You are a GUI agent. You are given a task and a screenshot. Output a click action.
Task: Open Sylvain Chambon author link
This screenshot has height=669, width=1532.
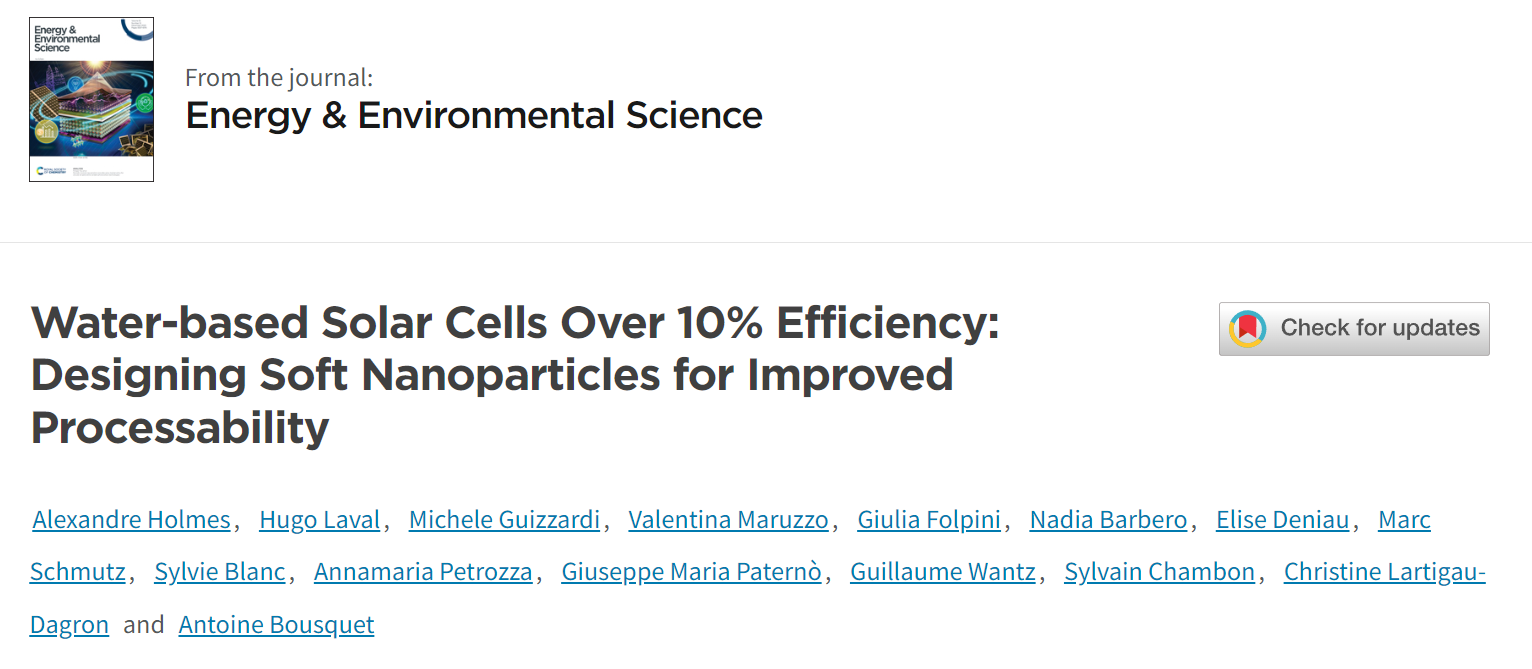[x=1159, y=572]
